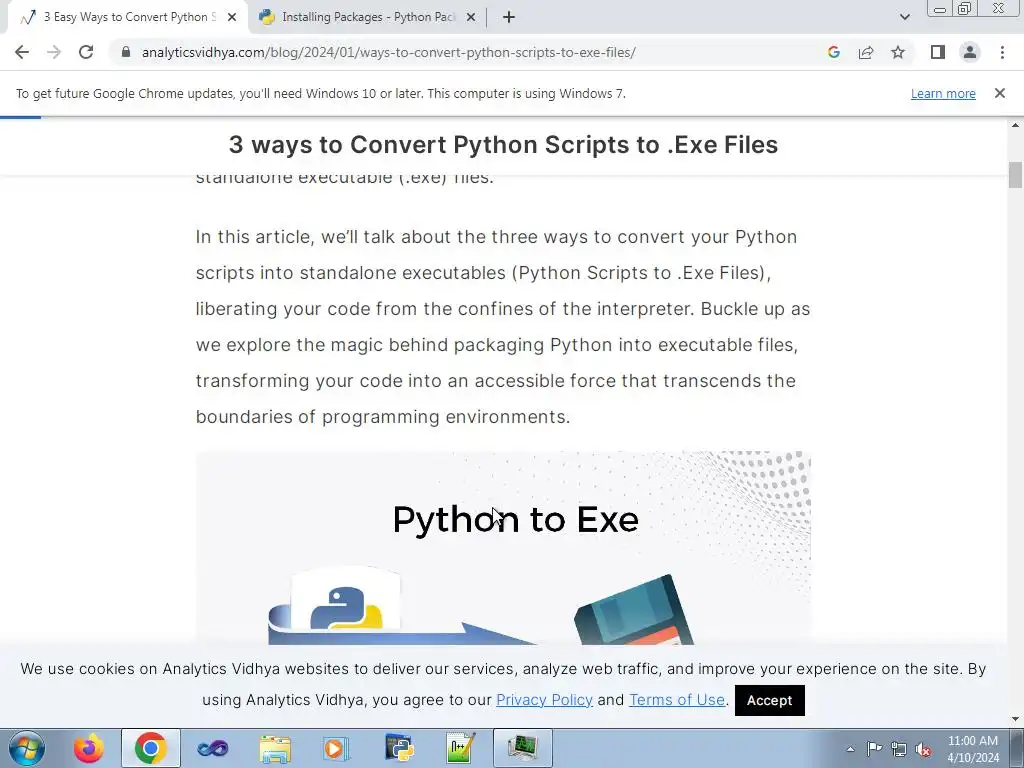This screenshot has width=1024, height=768.
Task: Click the Google icon in the address bar
Action: pyautogui.click(x=833, y=52)
